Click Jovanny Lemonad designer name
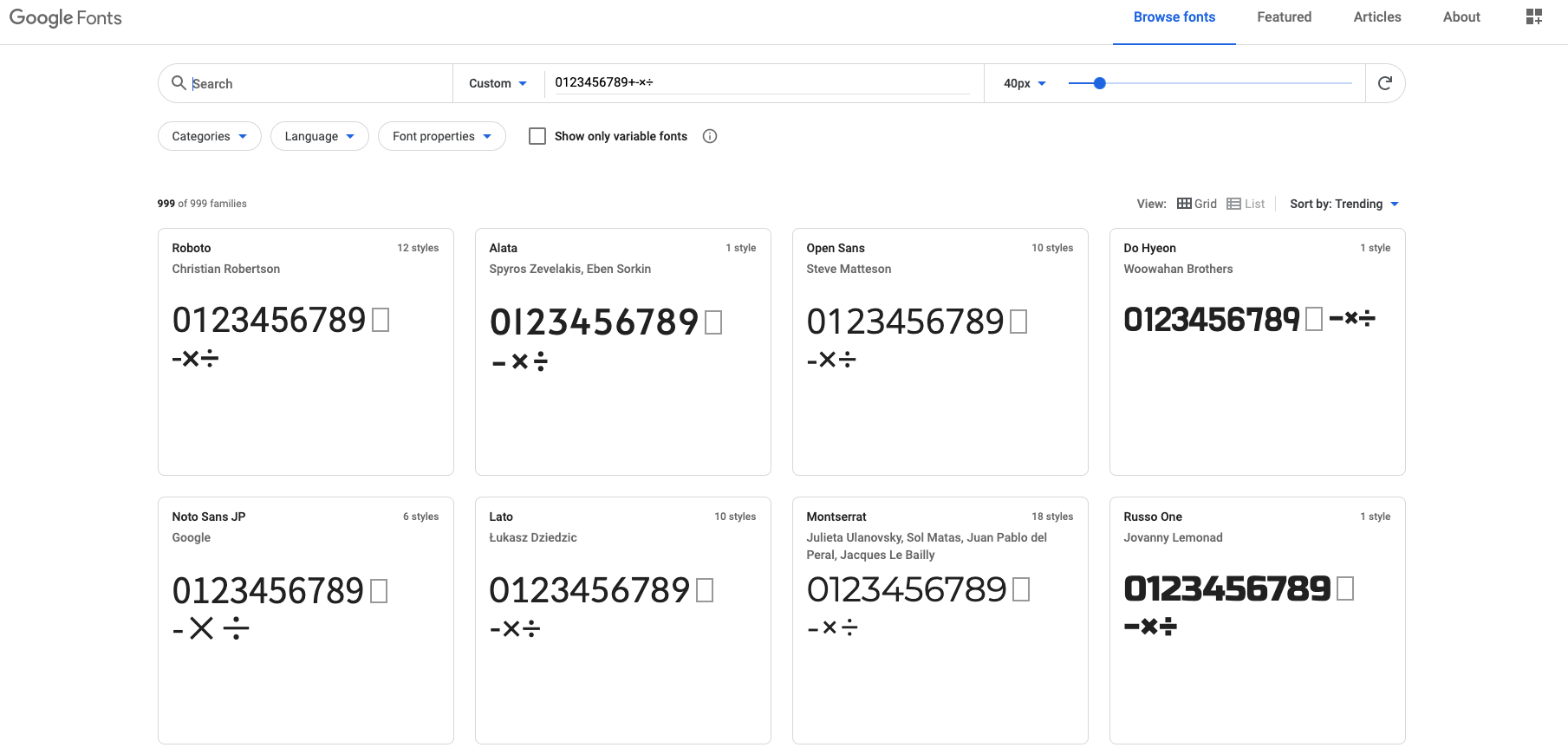 (x=1173, y=537)
